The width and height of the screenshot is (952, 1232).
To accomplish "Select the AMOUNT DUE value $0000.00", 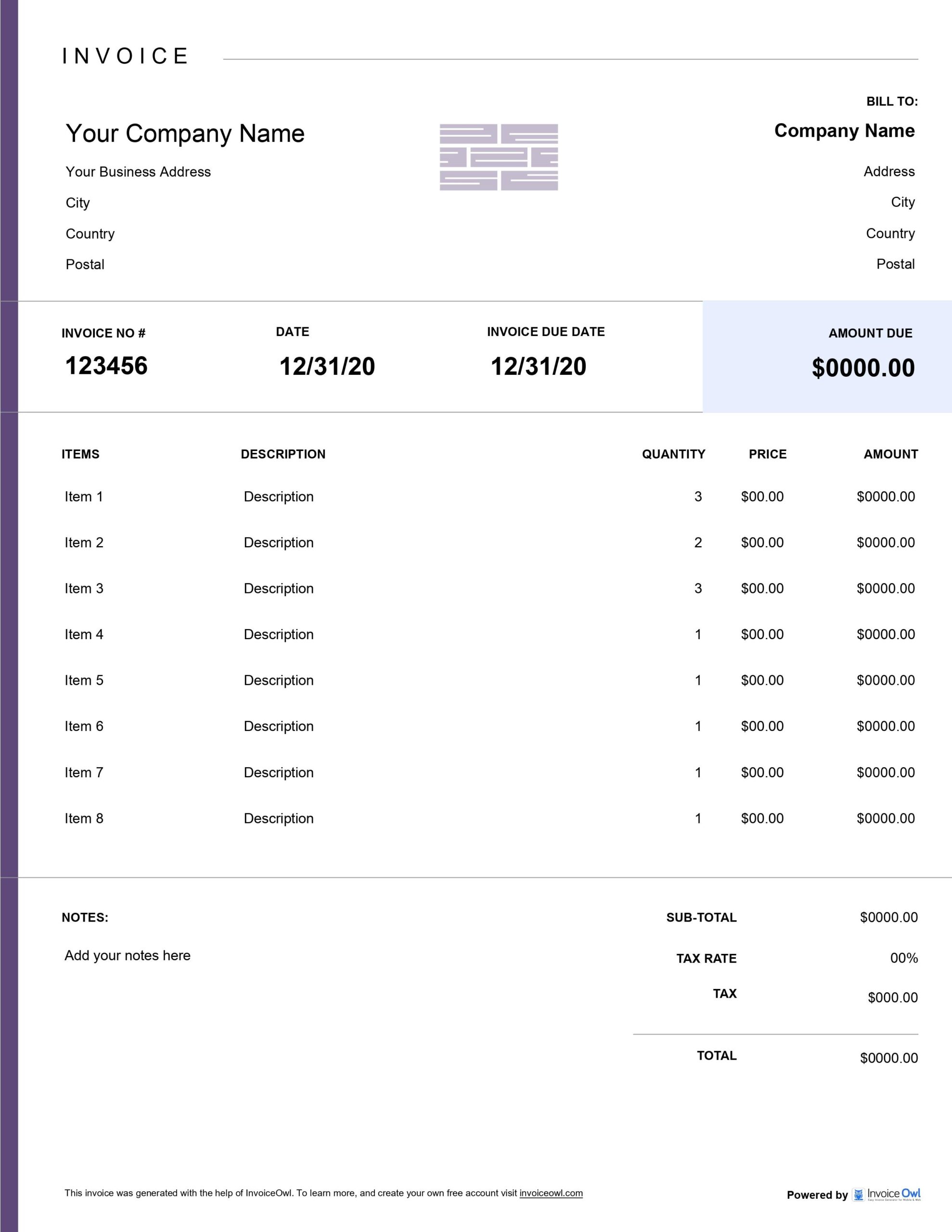I will pyautogui.click(x=864, y=368).
